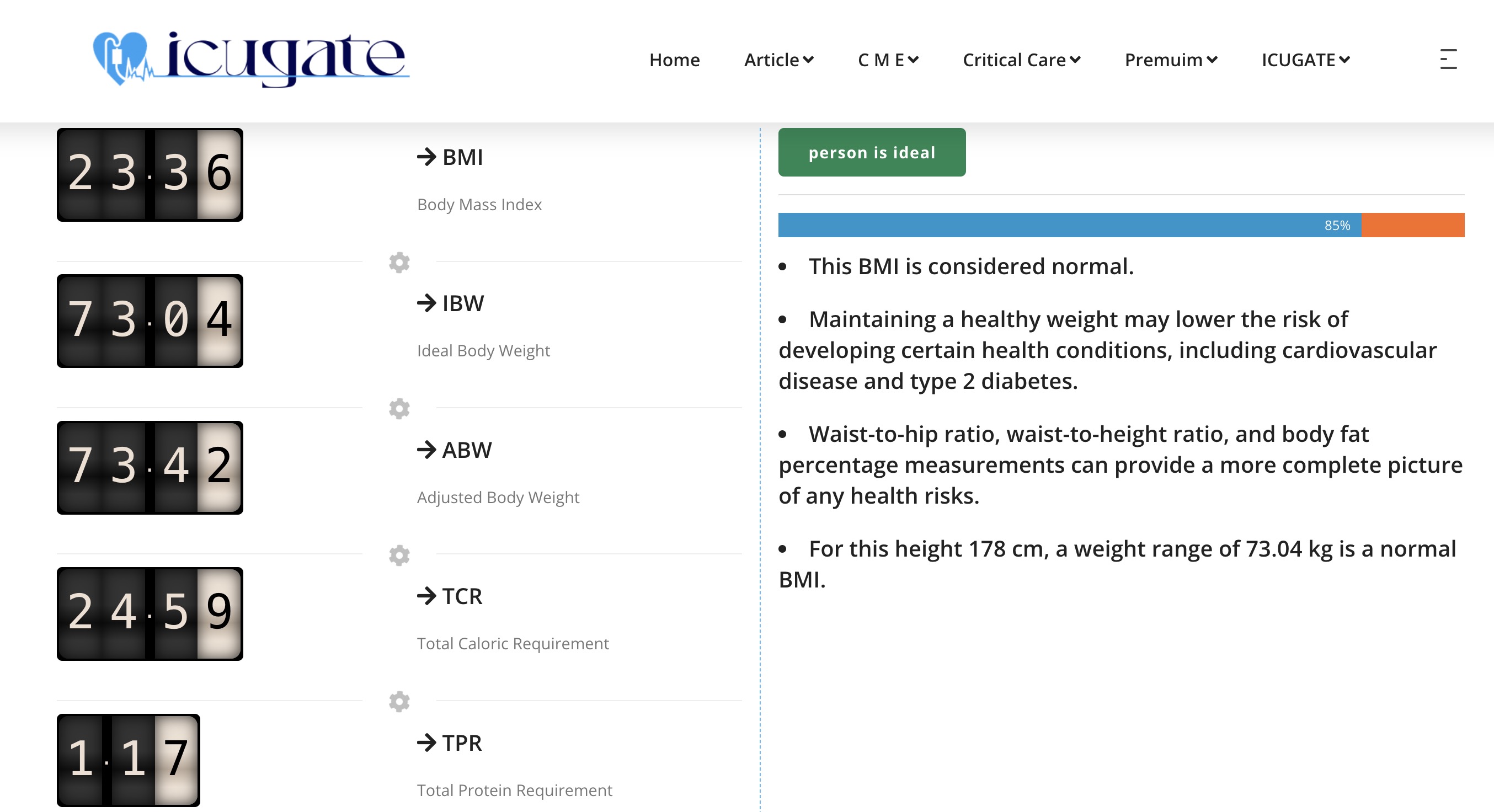
Task: Click the IBW heading link
Action: coord(463,303)
